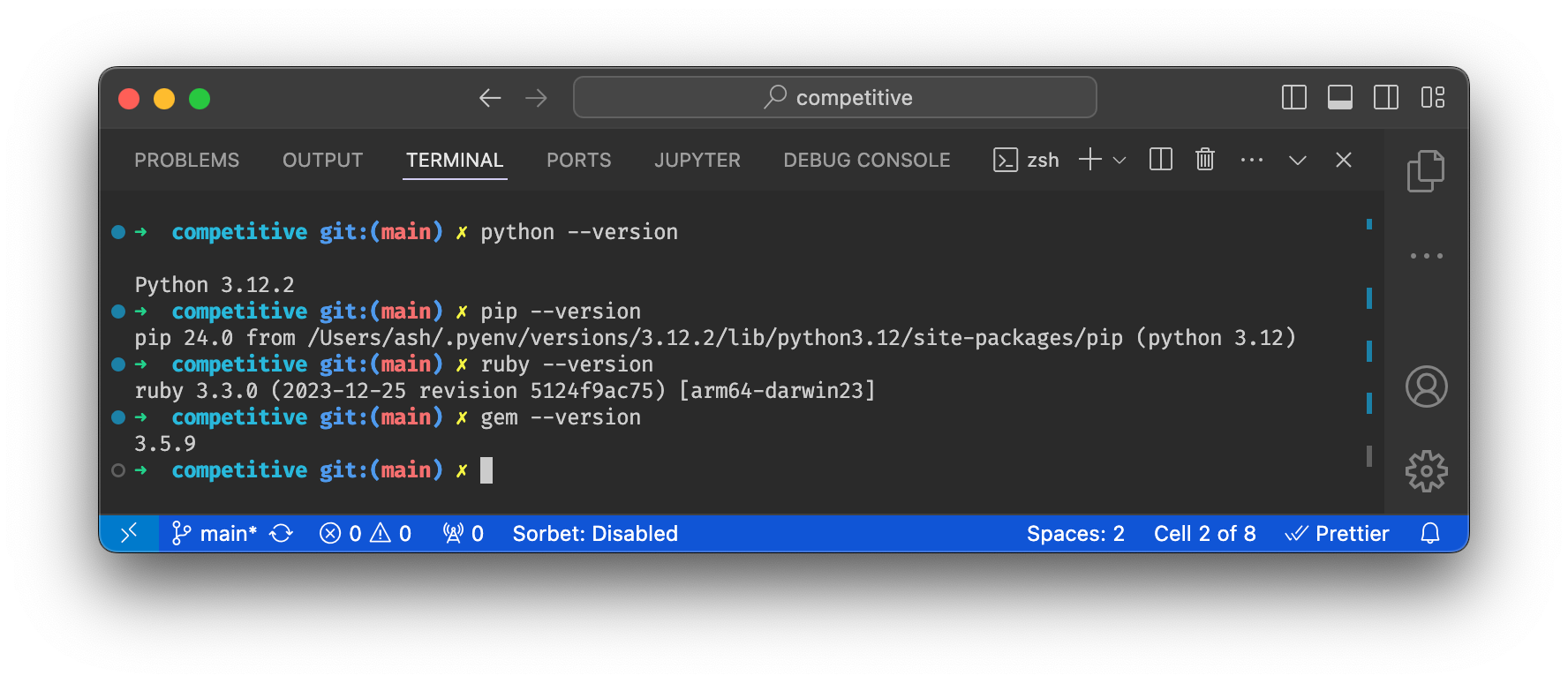Create a new terminal with plus icon
The width and height of the screenshot is (1568, 683).
pyautogui.click(x=1090, y=160)
